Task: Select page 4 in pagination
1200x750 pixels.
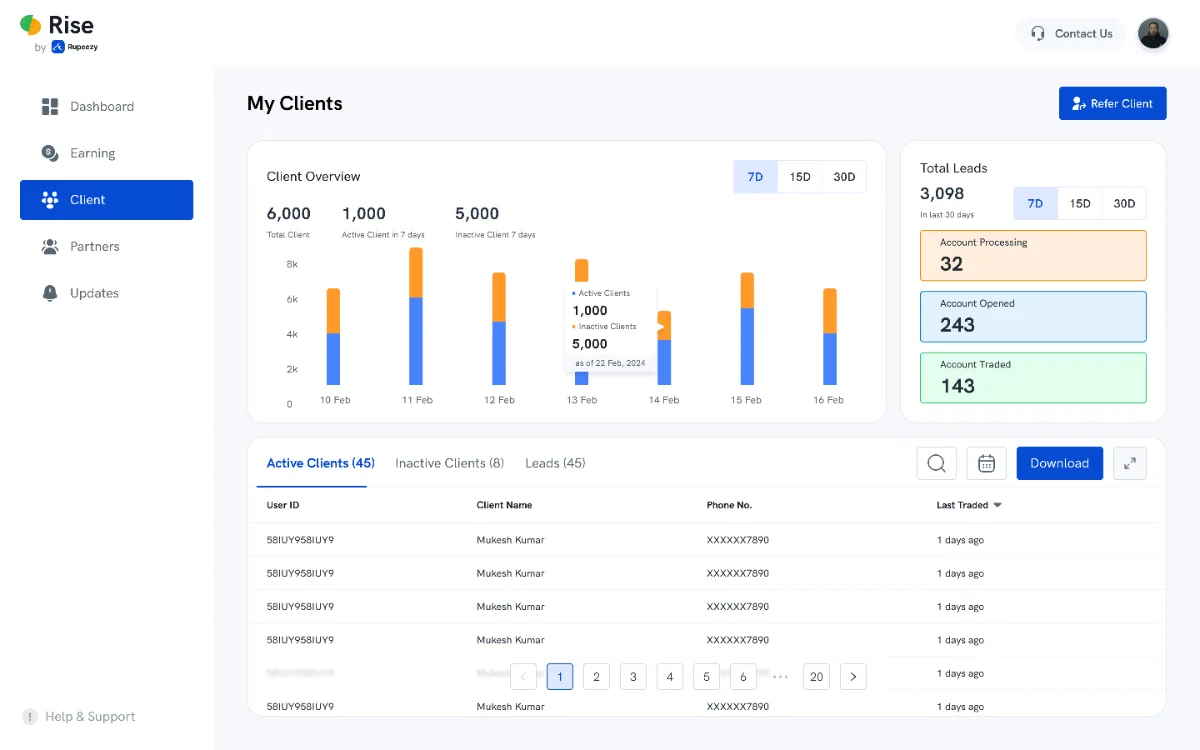Action: point(670,677)
